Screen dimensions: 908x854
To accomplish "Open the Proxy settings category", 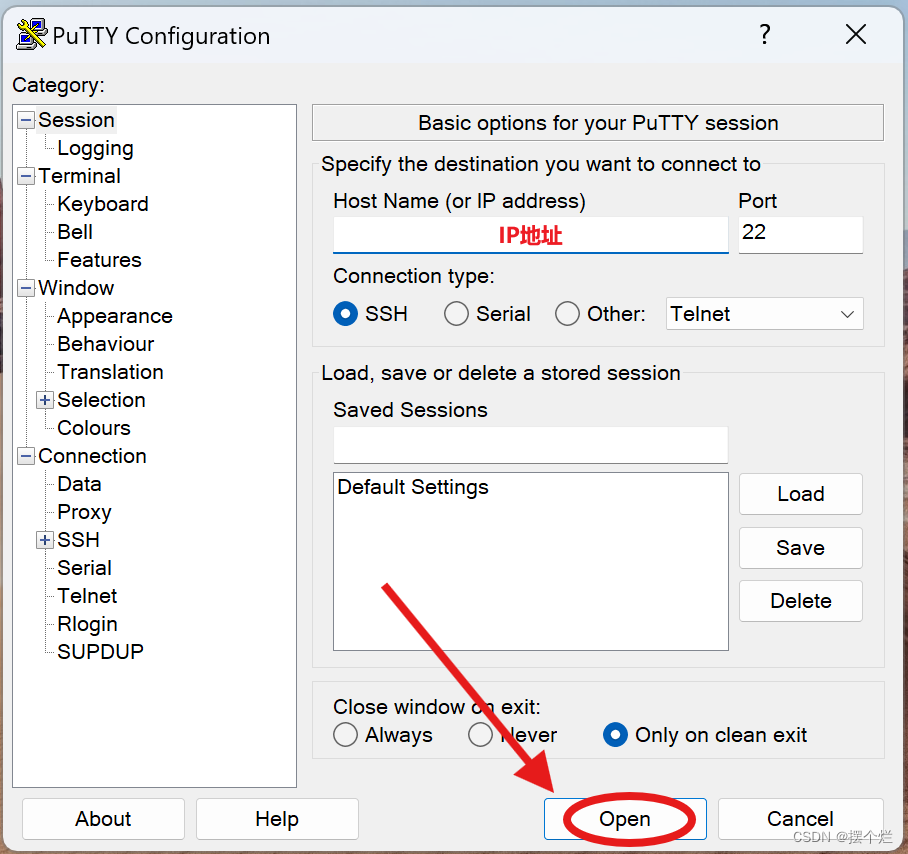I will (x=85, y=512).
